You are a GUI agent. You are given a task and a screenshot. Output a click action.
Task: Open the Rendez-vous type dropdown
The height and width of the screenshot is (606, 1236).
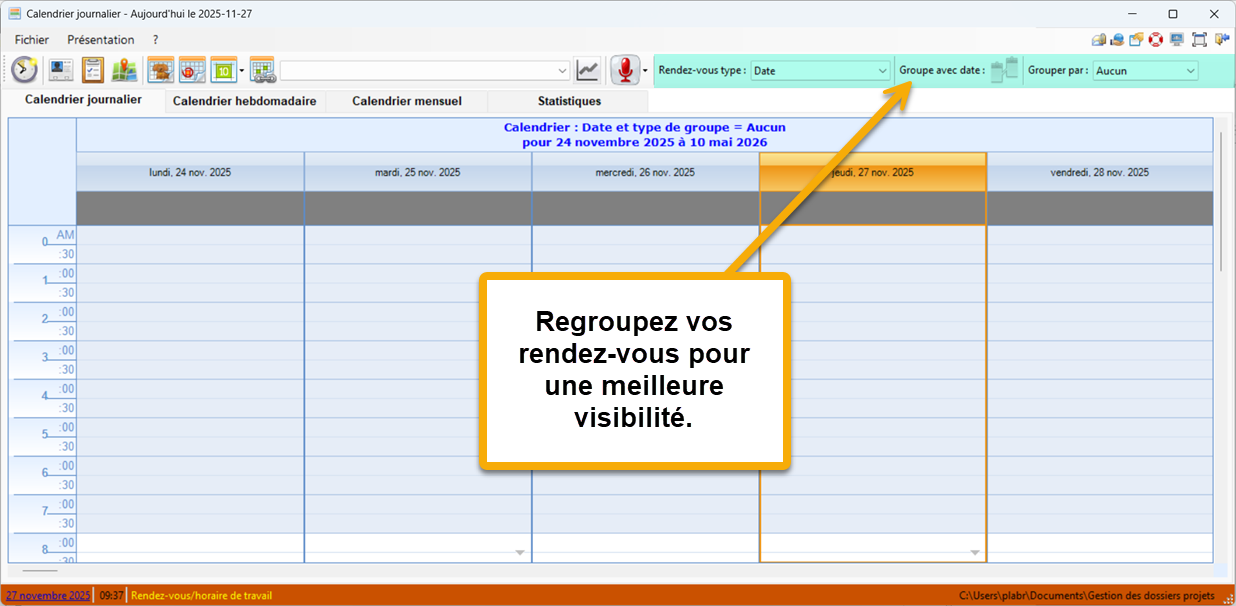coord(820,71)
